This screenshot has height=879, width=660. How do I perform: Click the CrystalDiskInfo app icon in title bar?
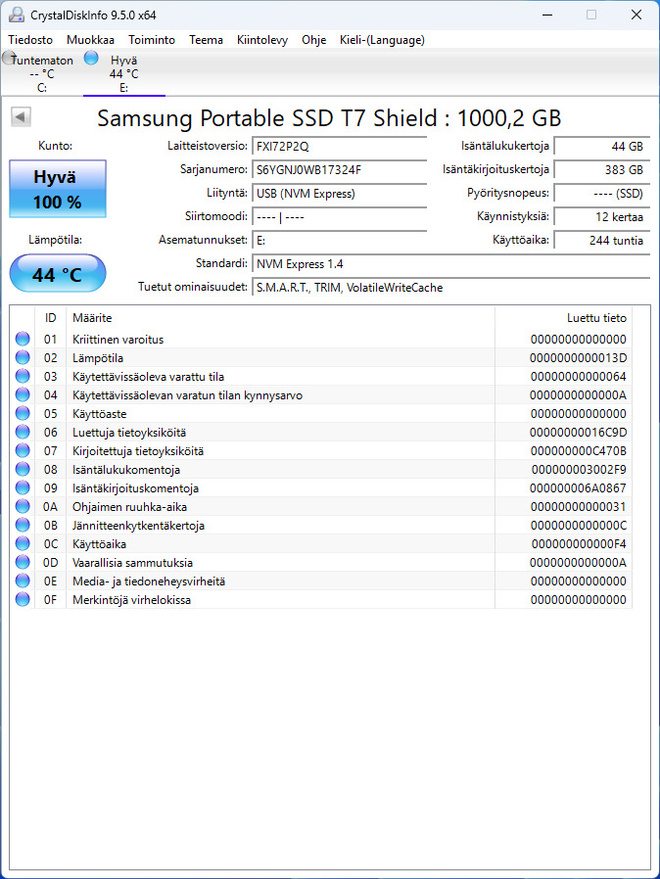(17, 15)
